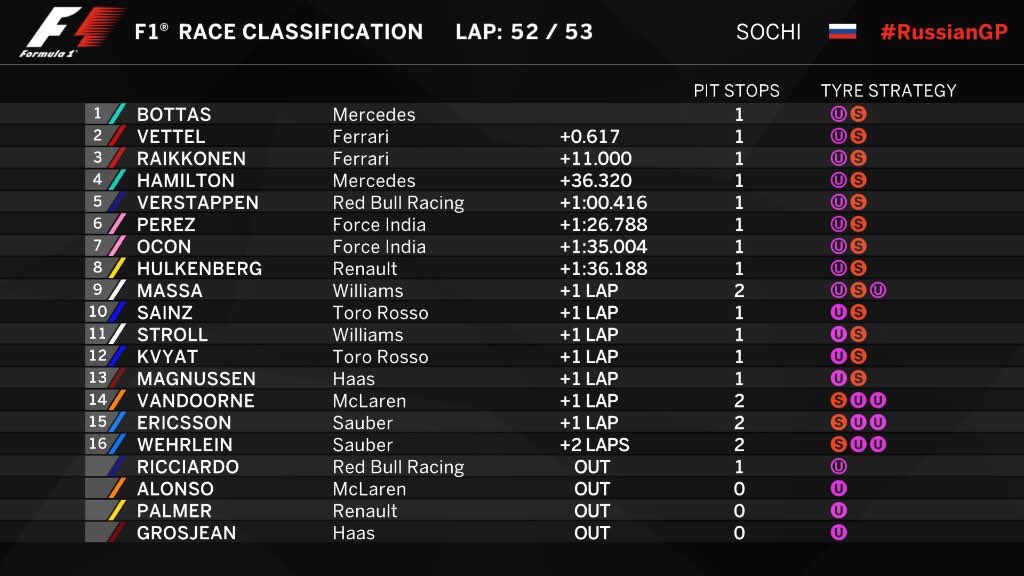The height and width of the screenshot is (576, 1024).
Task: Click Massa's third ultrasoft tyre icon
Action: pyautogui.click(x=878, y=291)
